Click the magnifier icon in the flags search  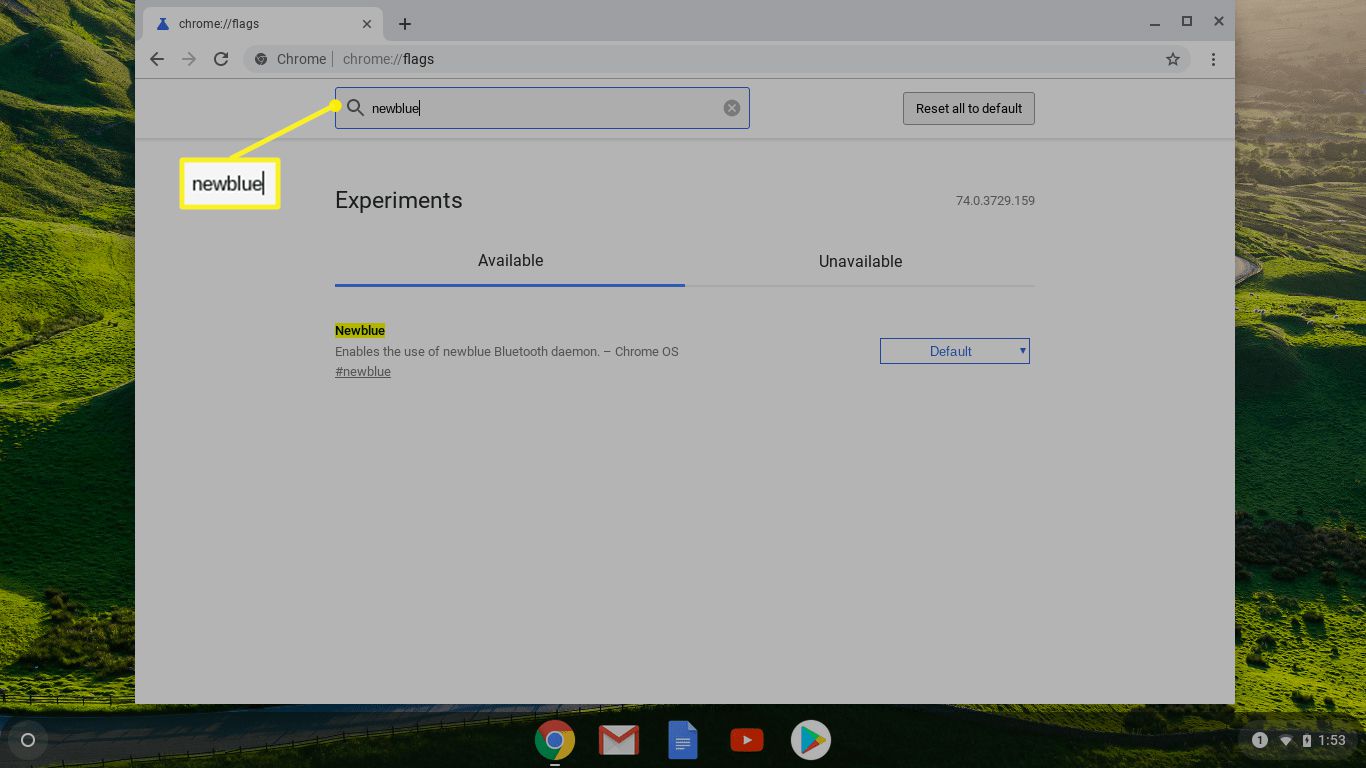355,107
